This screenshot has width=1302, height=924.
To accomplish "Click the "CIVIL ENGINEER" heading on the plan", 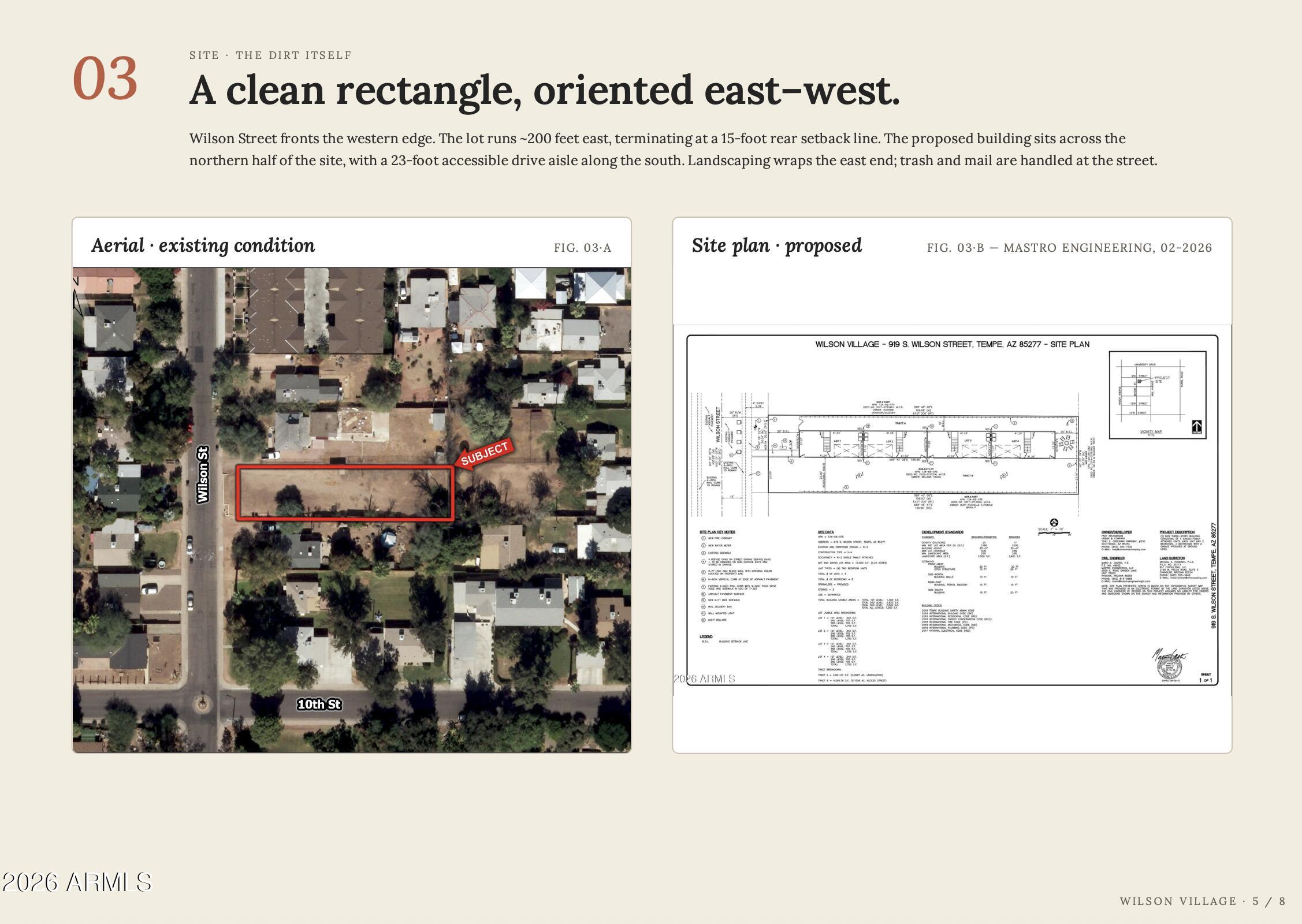I will (1113, 558).
